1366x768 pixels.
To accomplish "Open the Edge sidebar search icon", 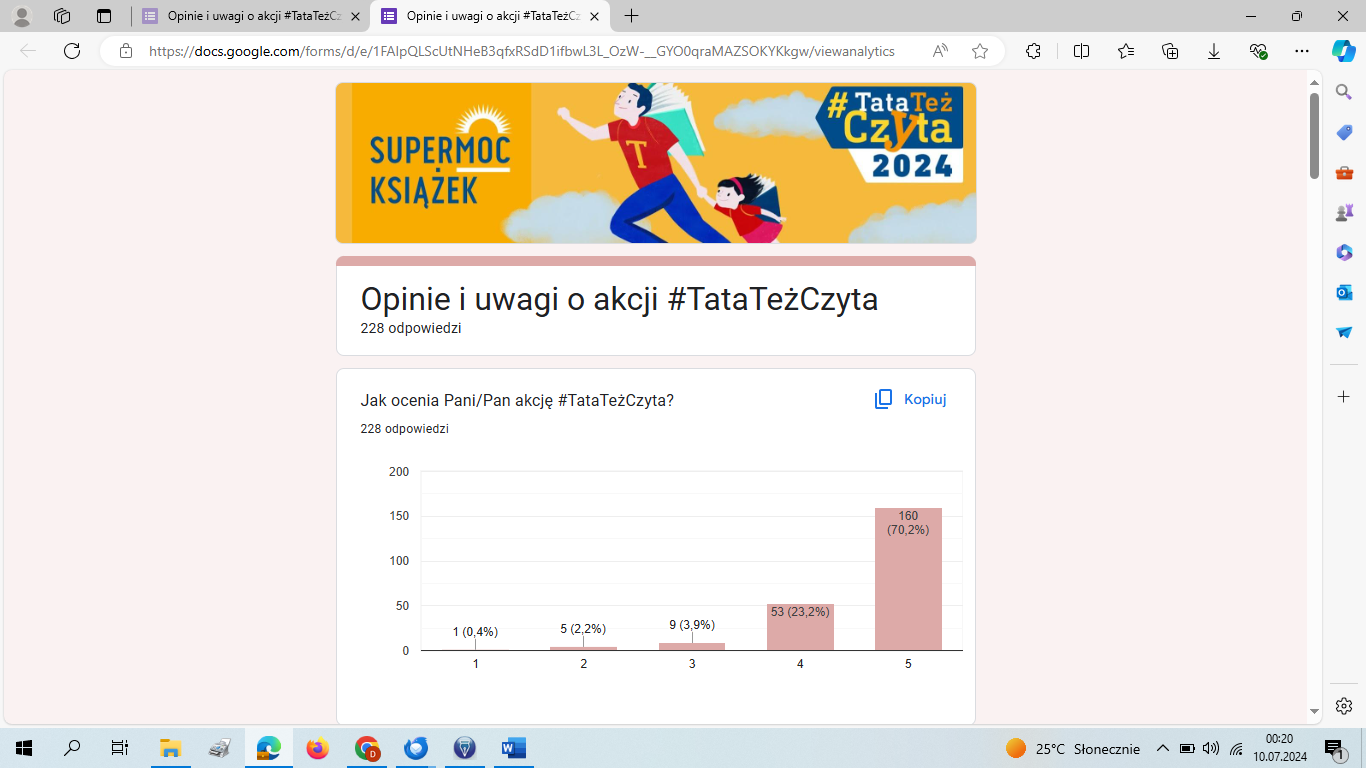I will 1344,93.
